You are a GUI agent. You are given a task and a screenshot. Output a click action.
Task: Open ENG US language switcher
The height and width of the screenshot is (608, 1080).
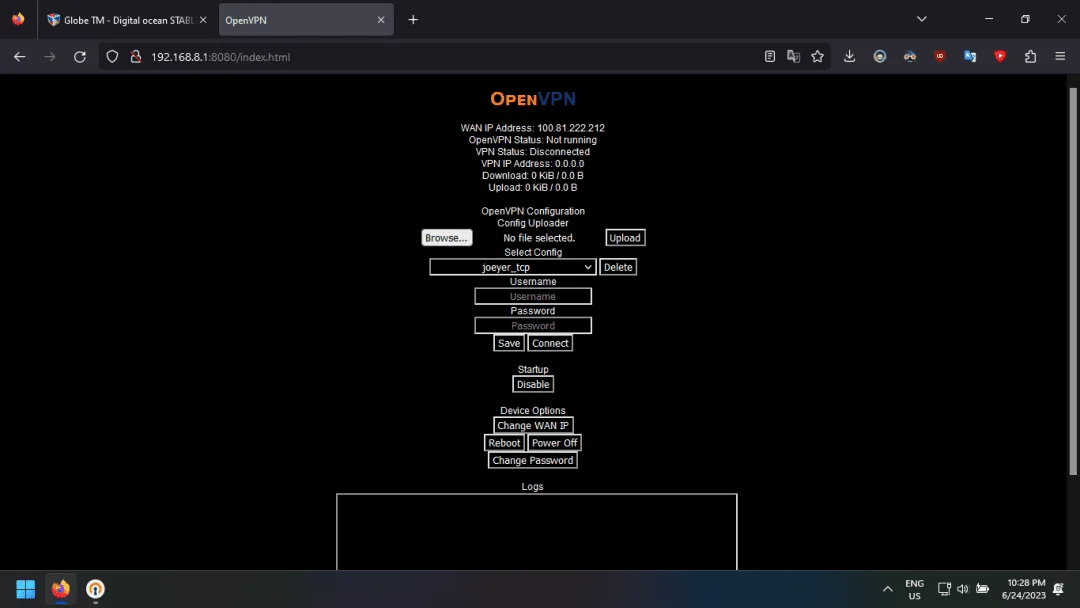tap(914, 589)
